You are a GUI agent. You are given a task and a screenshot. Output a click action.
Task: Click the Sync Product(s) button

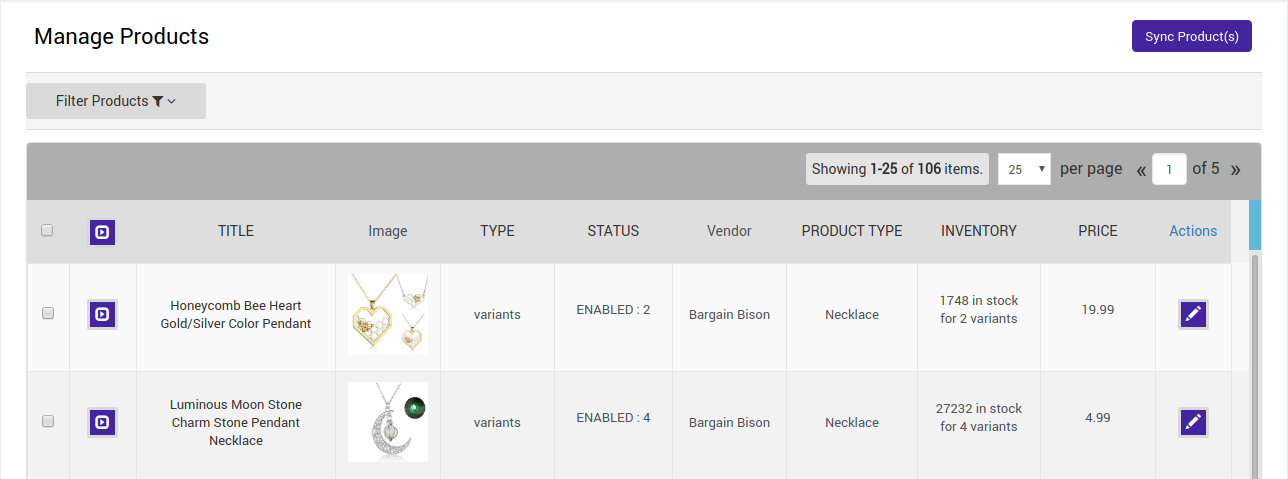(1191, 36)
